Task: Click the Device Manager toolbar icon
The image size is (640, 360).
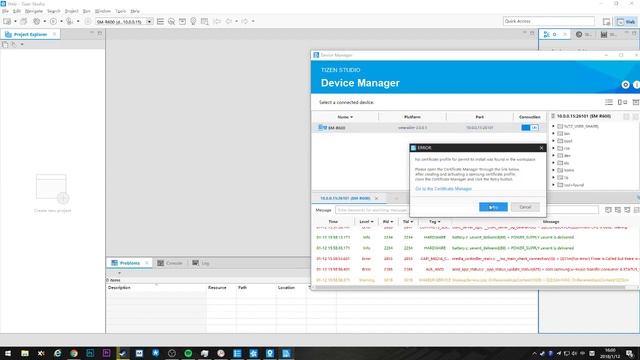Action: (x=160, y=21)
